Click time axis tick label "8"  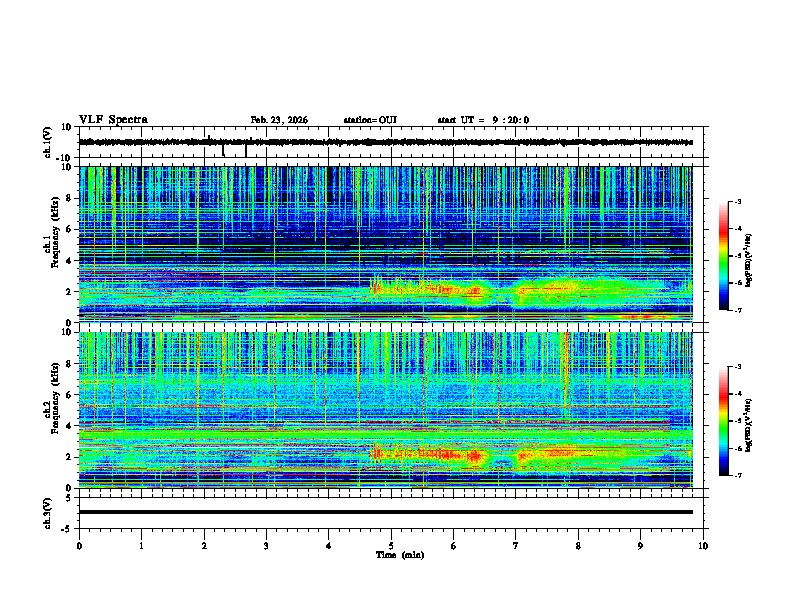tap(578, 546)
